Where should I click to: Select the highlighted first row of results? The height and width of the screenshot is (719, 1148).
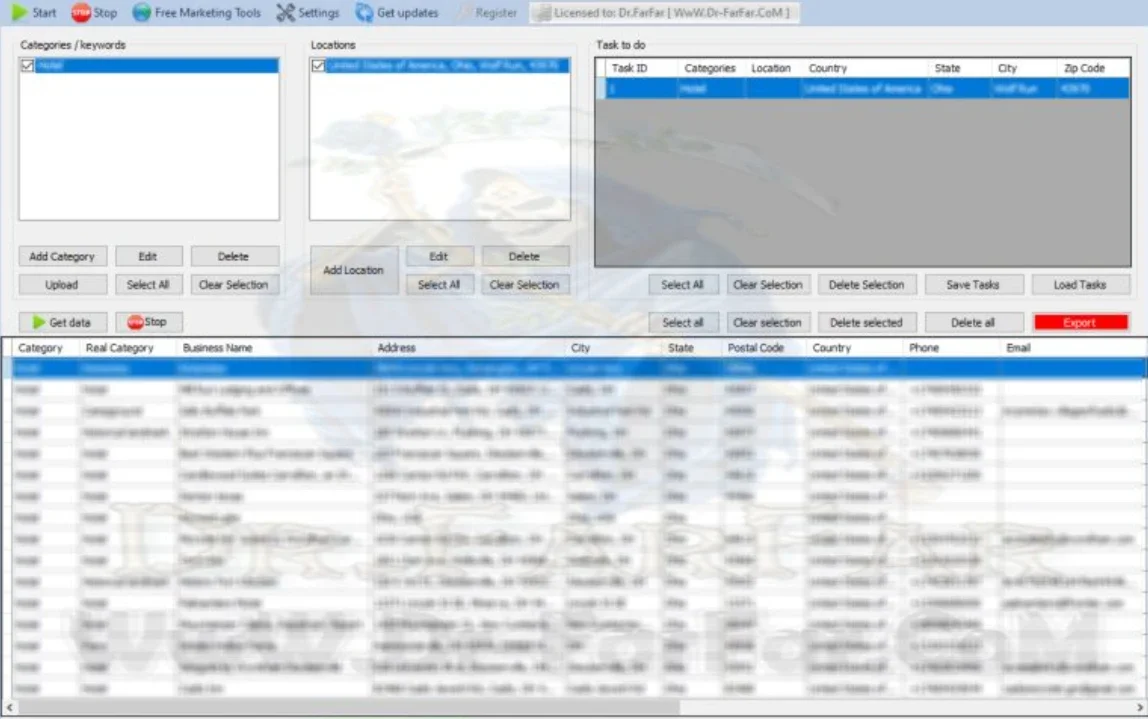pyautogui.click(x=575, y=368)
